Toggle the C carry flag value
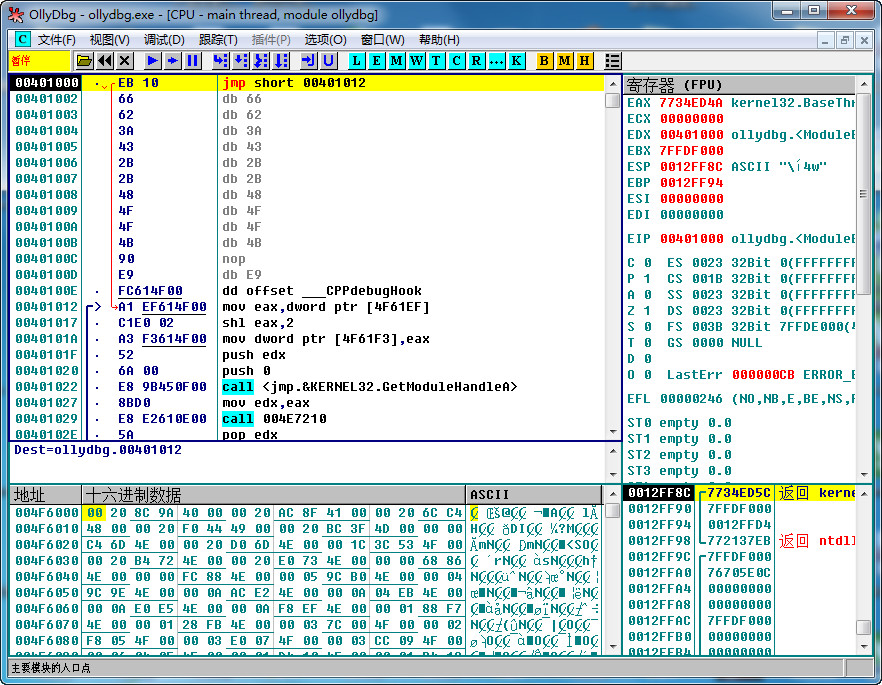 point(647,263)
